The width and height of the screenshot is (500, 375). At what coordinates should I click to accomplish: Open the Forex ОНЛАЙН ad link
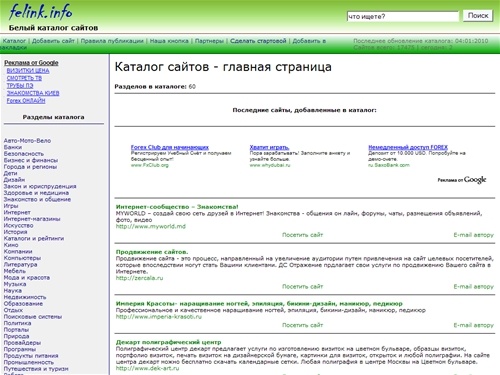pos(26,101)
